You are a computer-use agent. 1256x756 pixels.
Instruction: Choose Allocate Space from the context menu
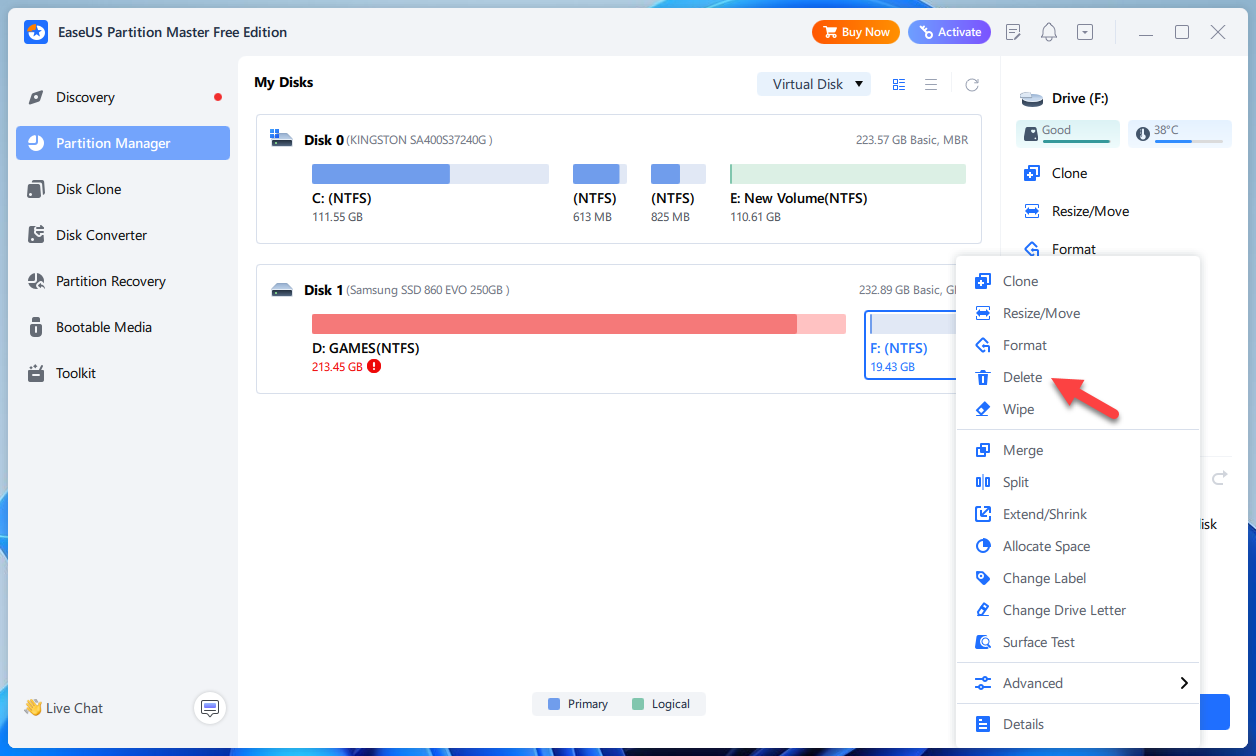tap(1078, 546)
